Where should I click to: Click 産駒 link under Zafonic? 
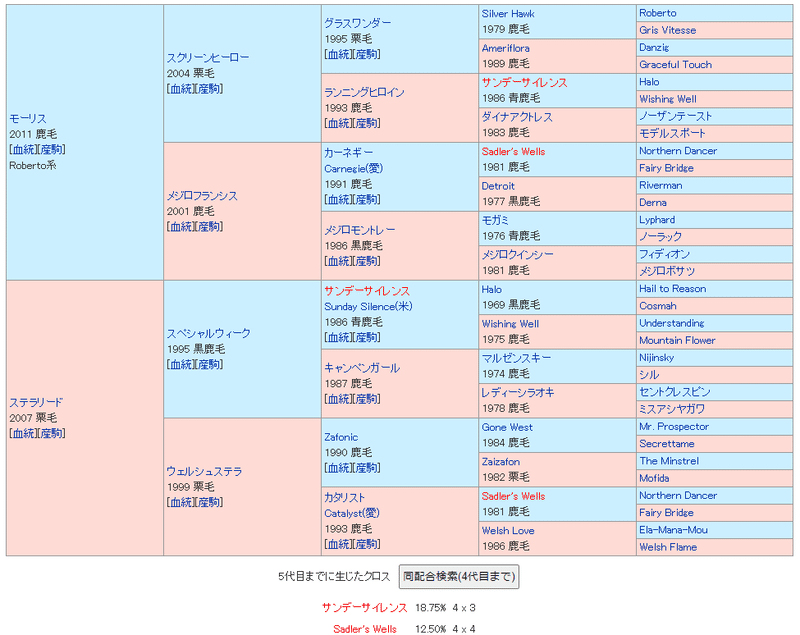(x=366, y=468)
